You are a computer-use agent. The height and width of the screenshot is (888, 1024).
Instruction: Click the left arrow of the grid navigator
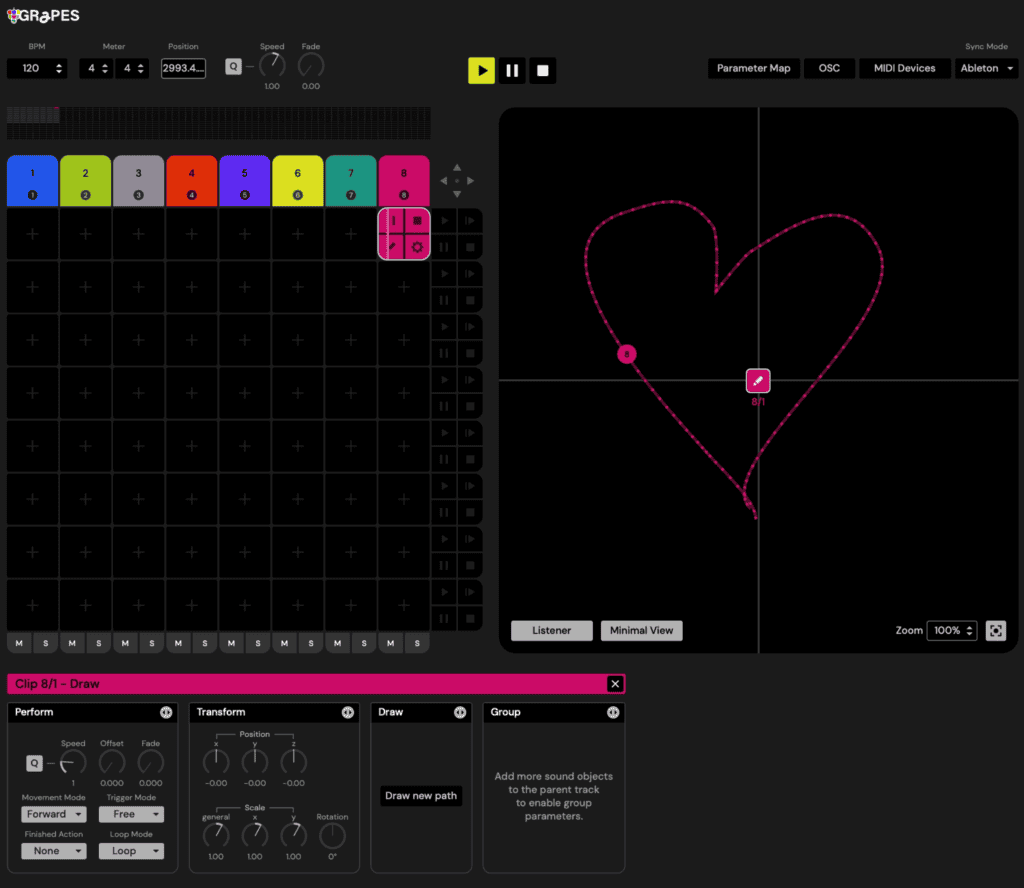[x=444, y=181]
